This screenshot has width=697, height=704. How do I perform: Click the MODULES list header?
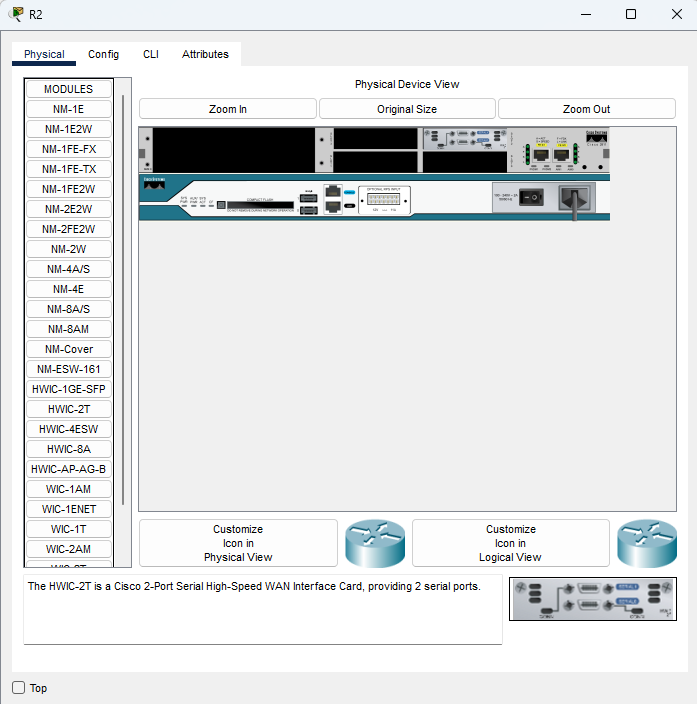69,89
